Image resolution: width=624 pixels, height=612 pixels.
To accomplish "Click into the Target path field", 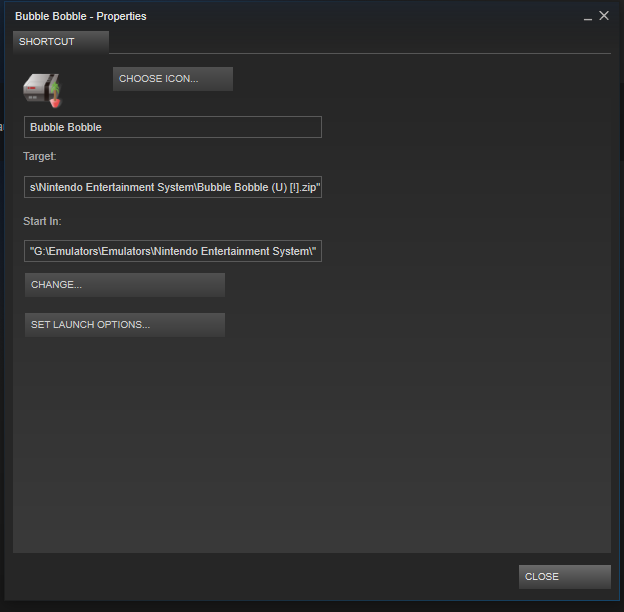I will coord(172,187).
